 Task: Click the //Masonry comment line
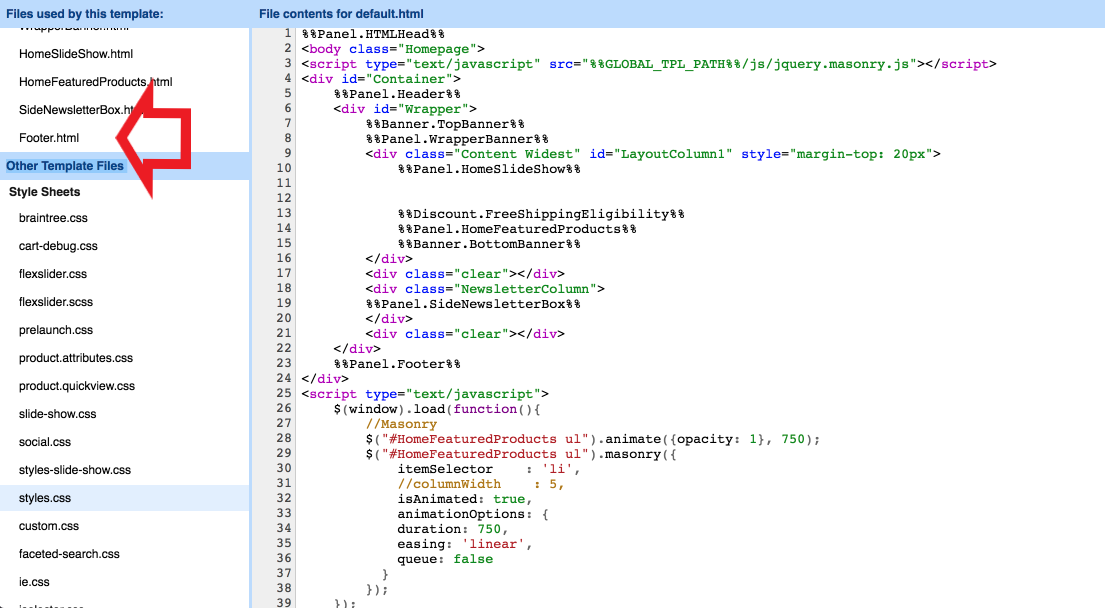click(402, 424)
